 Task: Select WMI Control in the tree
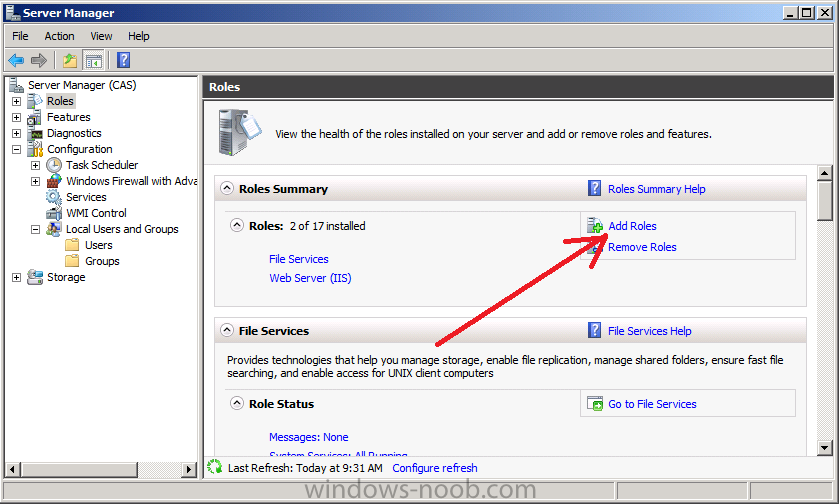(x=96, y=213)
